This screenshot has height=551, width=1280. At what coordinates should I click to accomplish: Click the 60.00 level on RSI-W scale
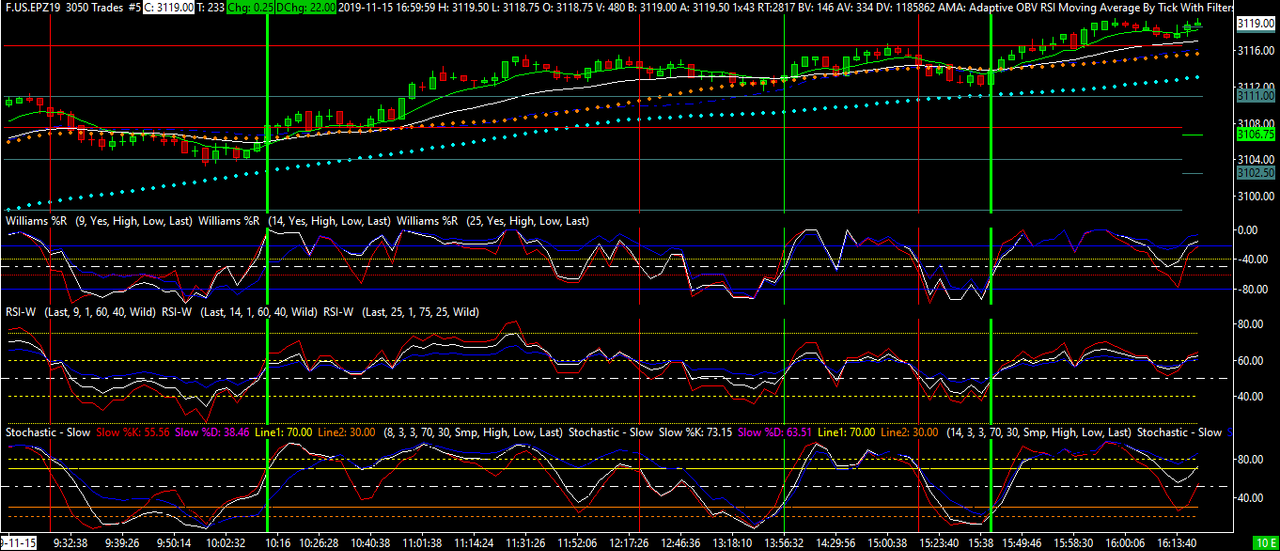(1252, 360)
